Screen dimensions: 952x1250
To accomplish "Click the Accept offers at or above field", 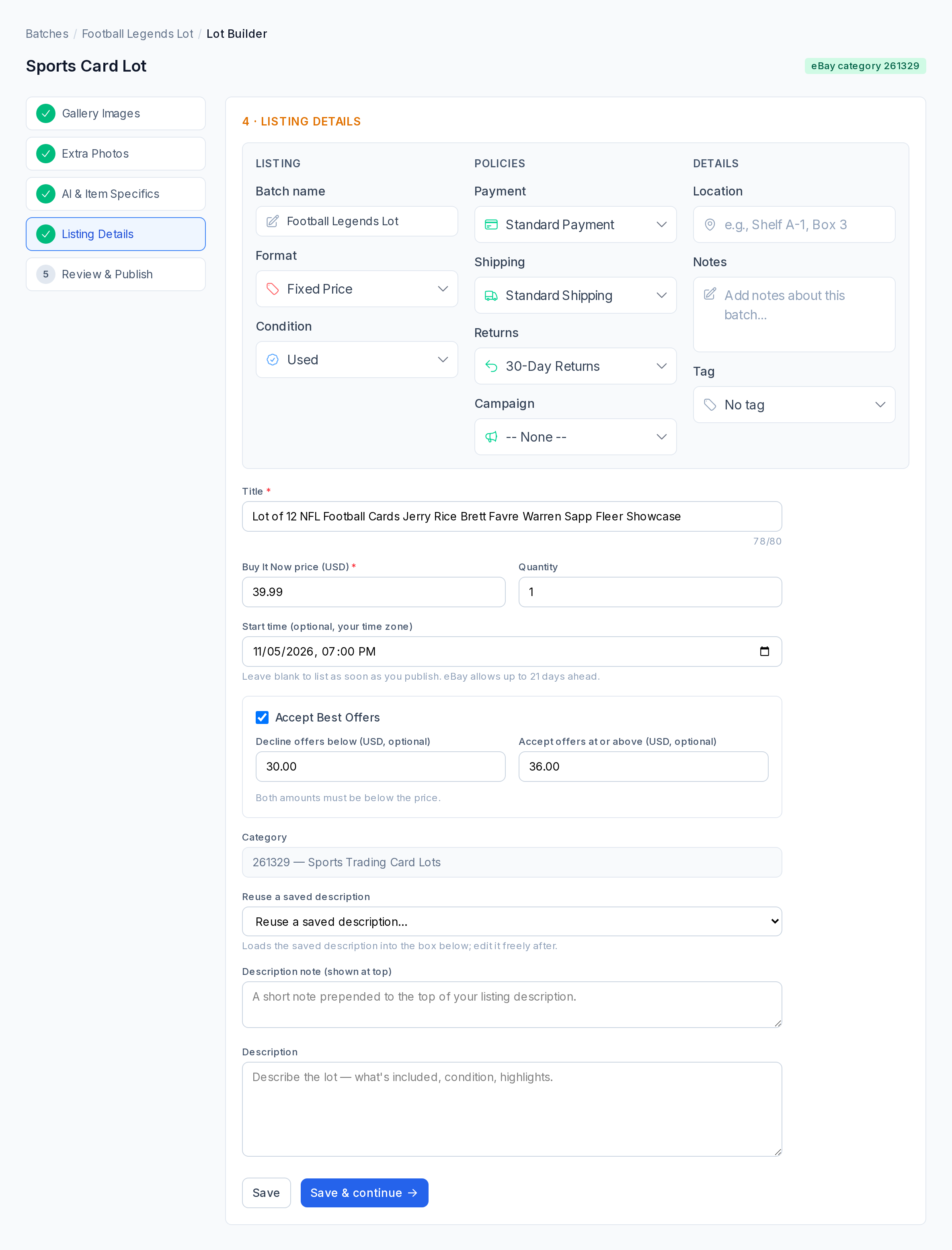I will (x=644, y=767).
